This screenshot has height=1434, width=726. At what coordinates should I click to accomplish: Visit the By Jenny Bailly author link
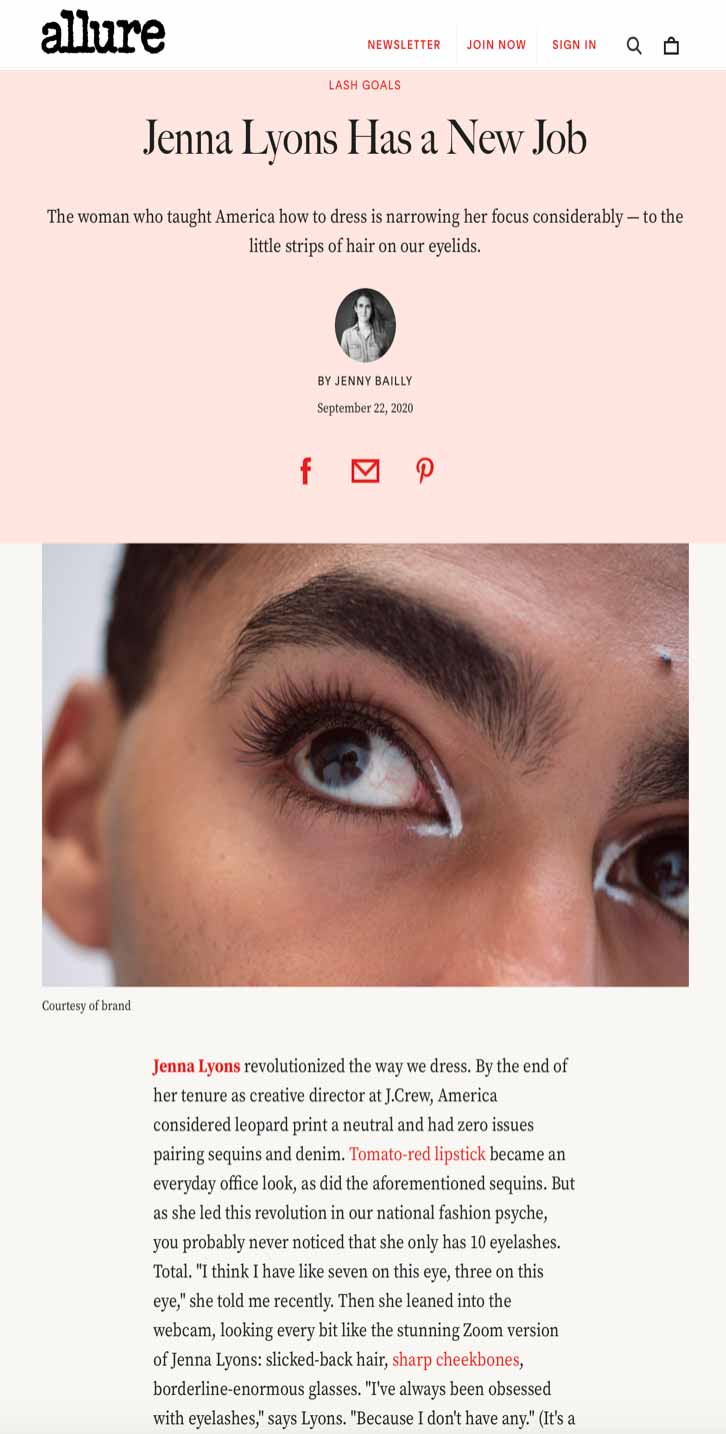[365, 381]
